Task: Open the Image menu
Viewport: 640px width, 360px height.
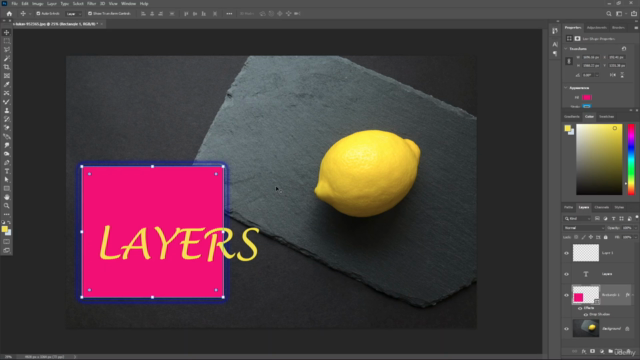Action: [38, 4]
